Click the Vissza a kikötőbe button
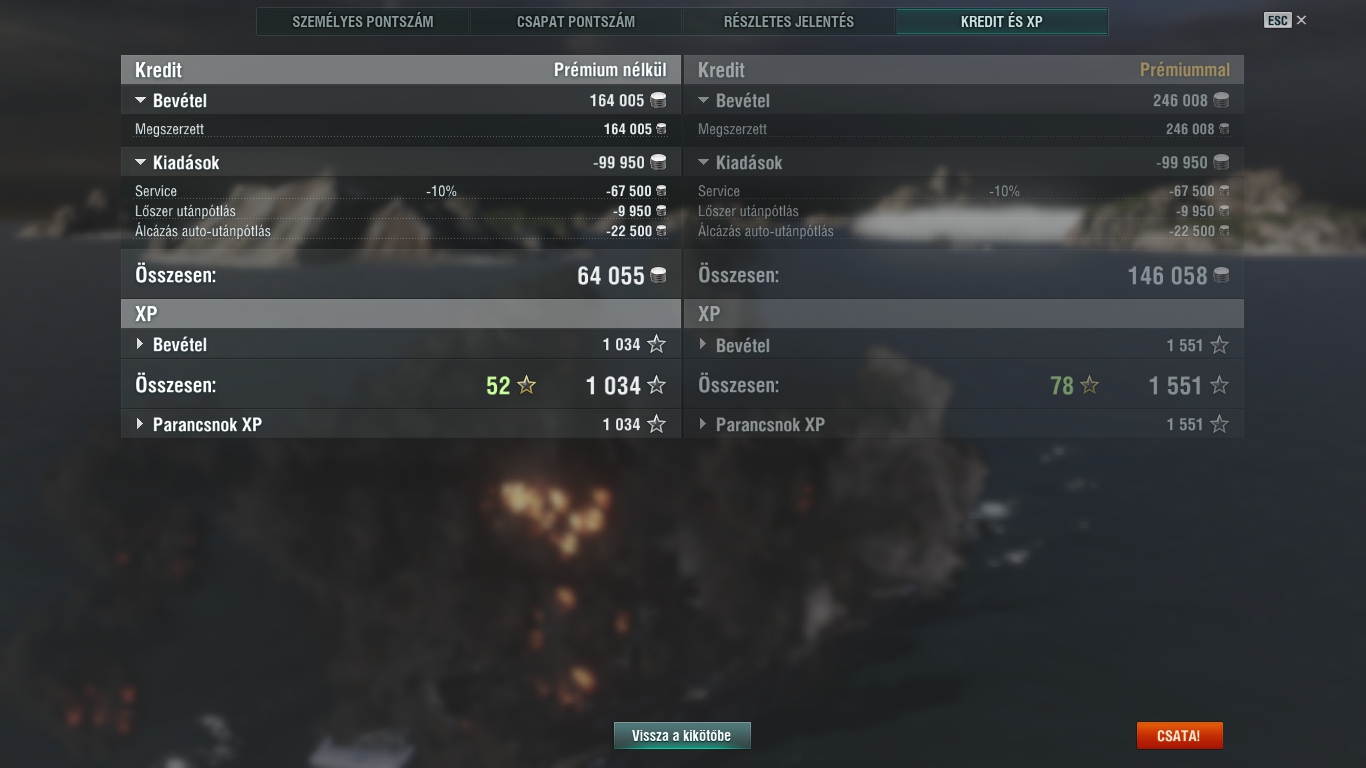The image size is (1366, 768). click(x=682, y=736)
